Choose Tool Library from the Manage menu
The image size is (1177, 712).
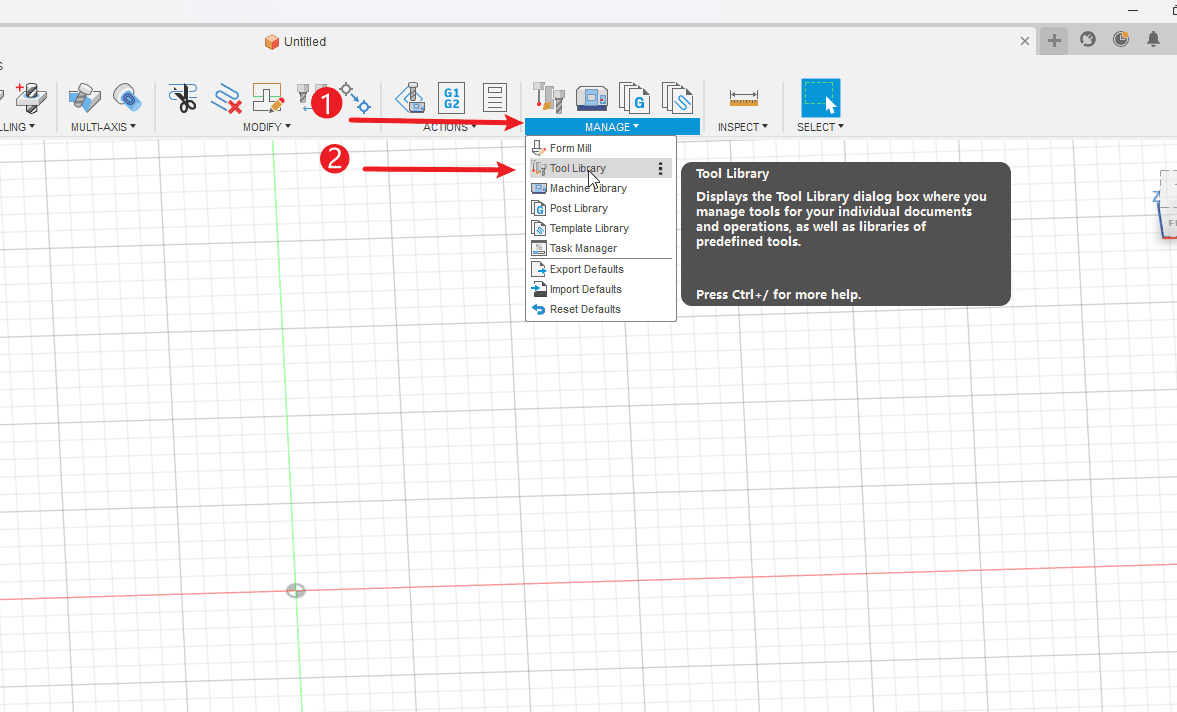(x=578, y=168)
